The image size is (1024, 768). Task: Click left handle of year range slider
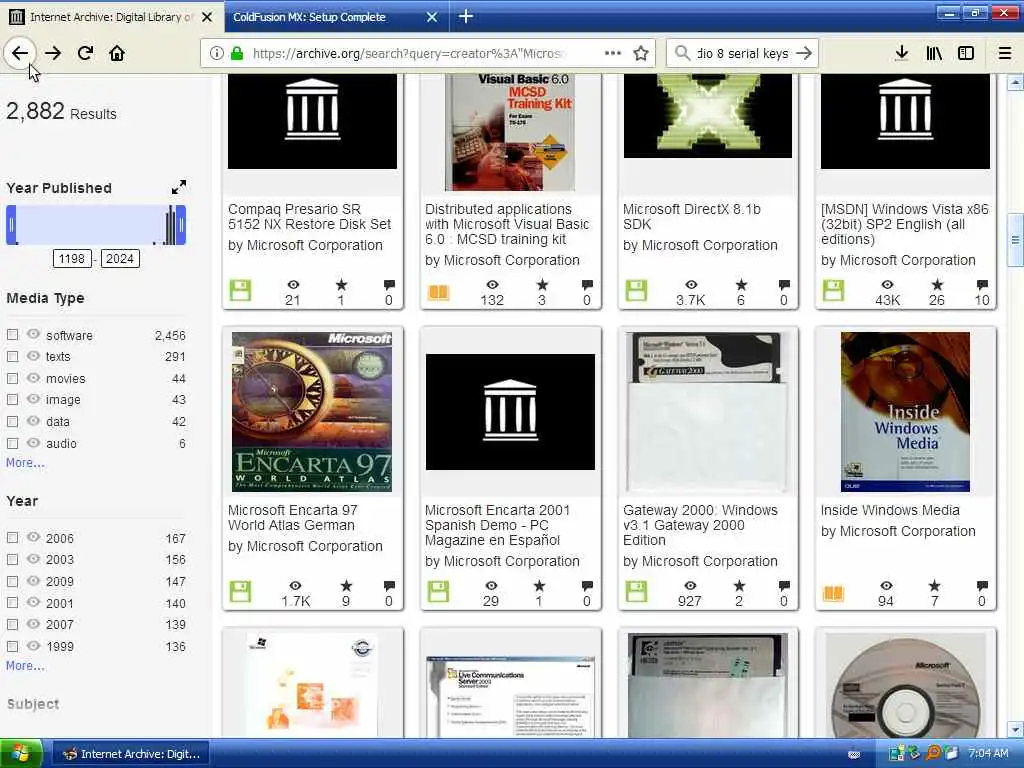[11, 225]
